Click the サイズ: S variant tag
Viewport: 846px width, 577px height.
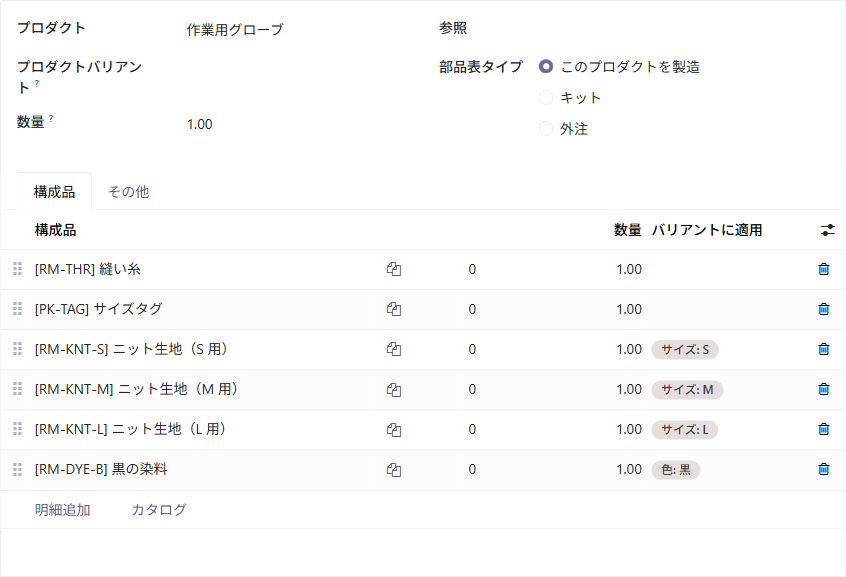(x=685, y=350)
